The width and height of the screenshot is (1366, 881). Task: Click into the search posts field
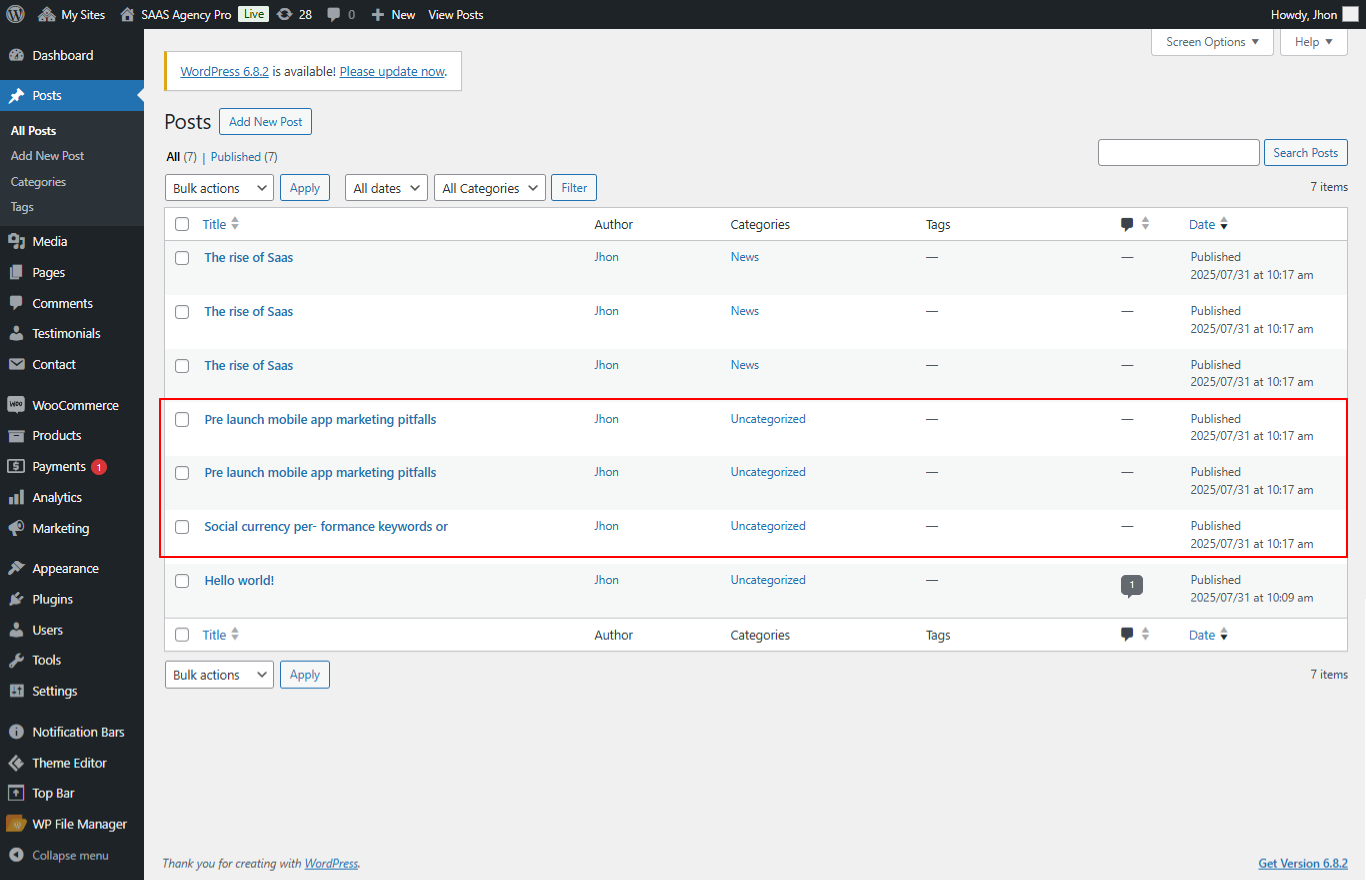(1179, 153)
